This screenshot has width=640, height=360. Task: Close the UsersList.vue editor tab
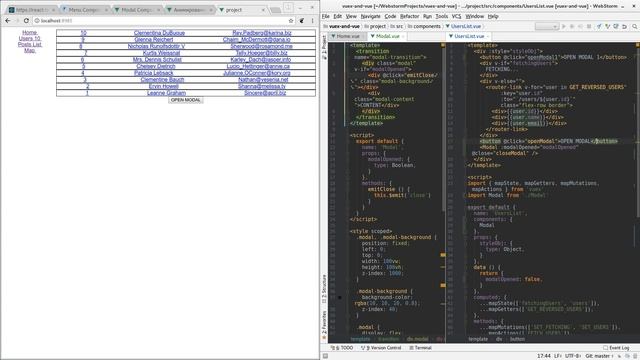pyautogui.click(x=487, y=36)
